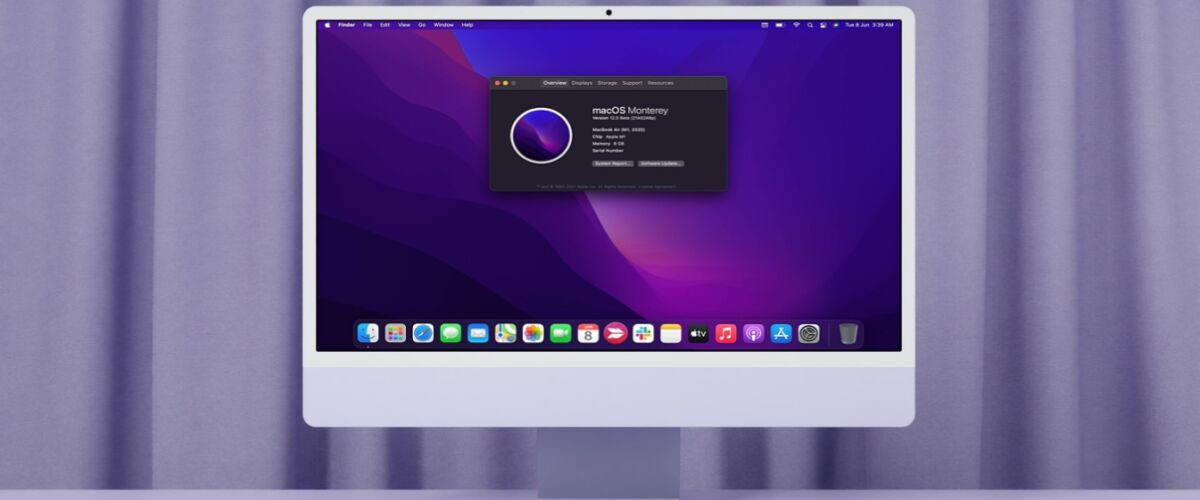1200x500 pixels.
Task: Open the Apple menu logo
Action: pos(327,24)
